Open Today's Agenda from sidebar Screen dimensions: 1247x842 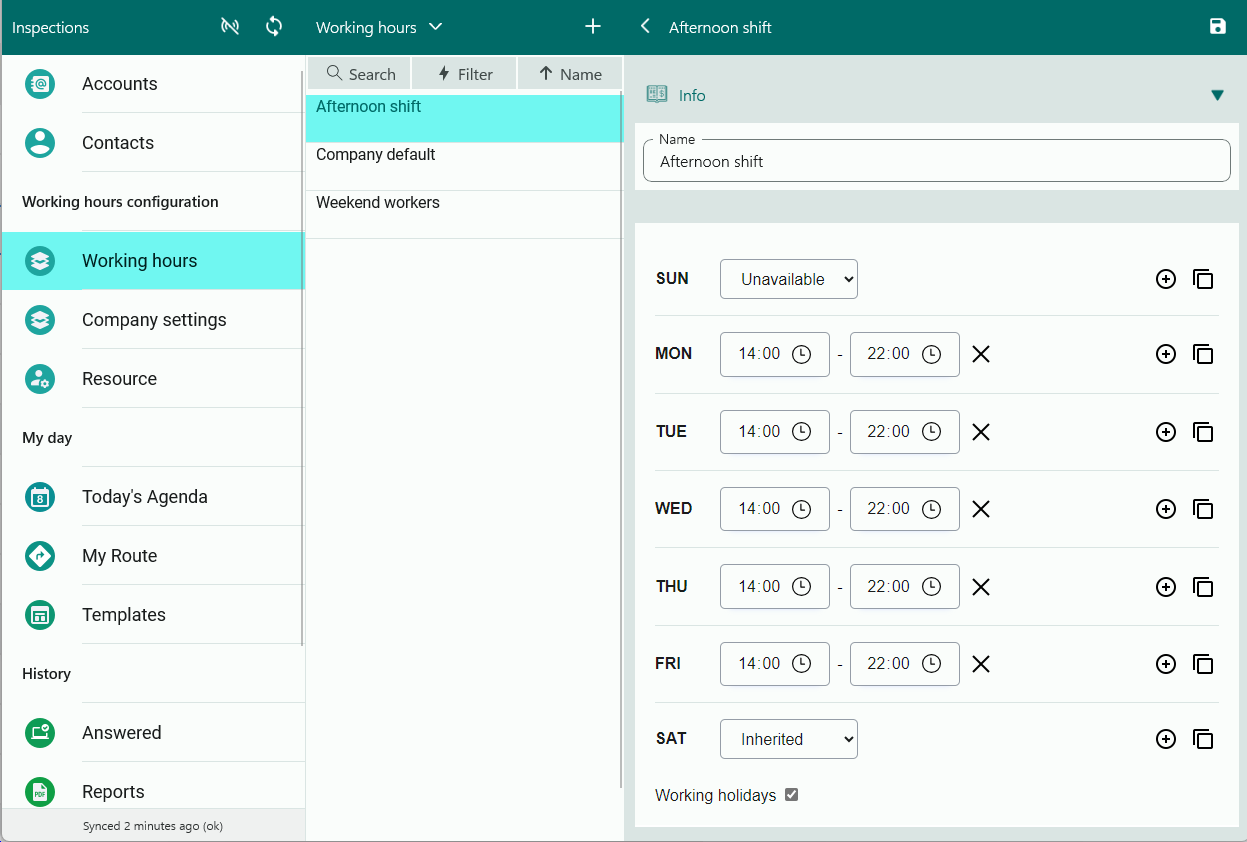click(x=145, y=497)
